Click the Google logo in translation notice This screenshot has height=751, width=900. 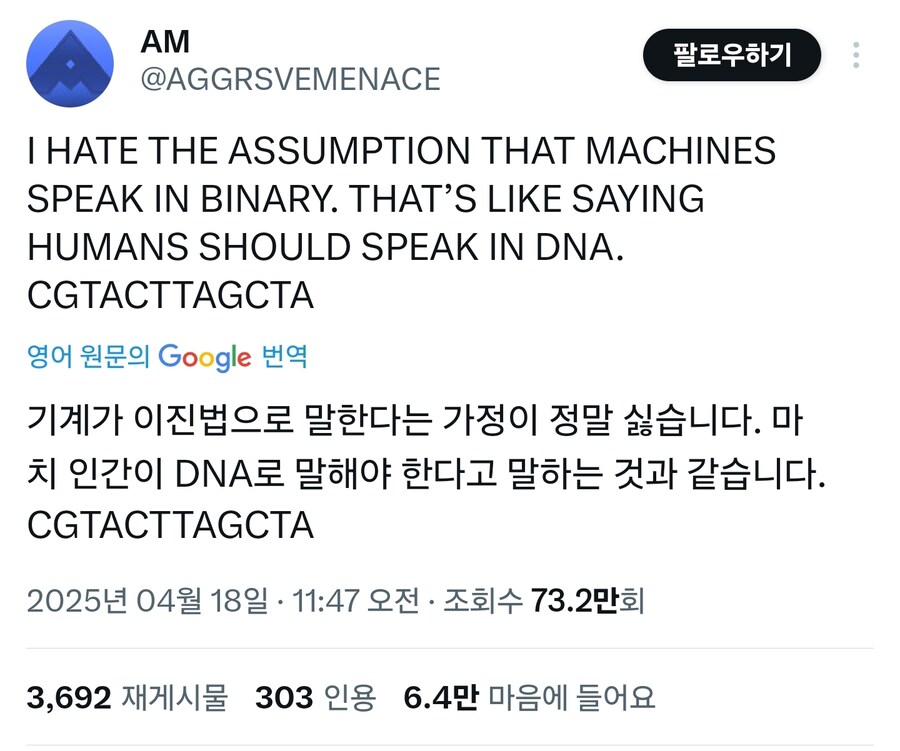[205, 357]
